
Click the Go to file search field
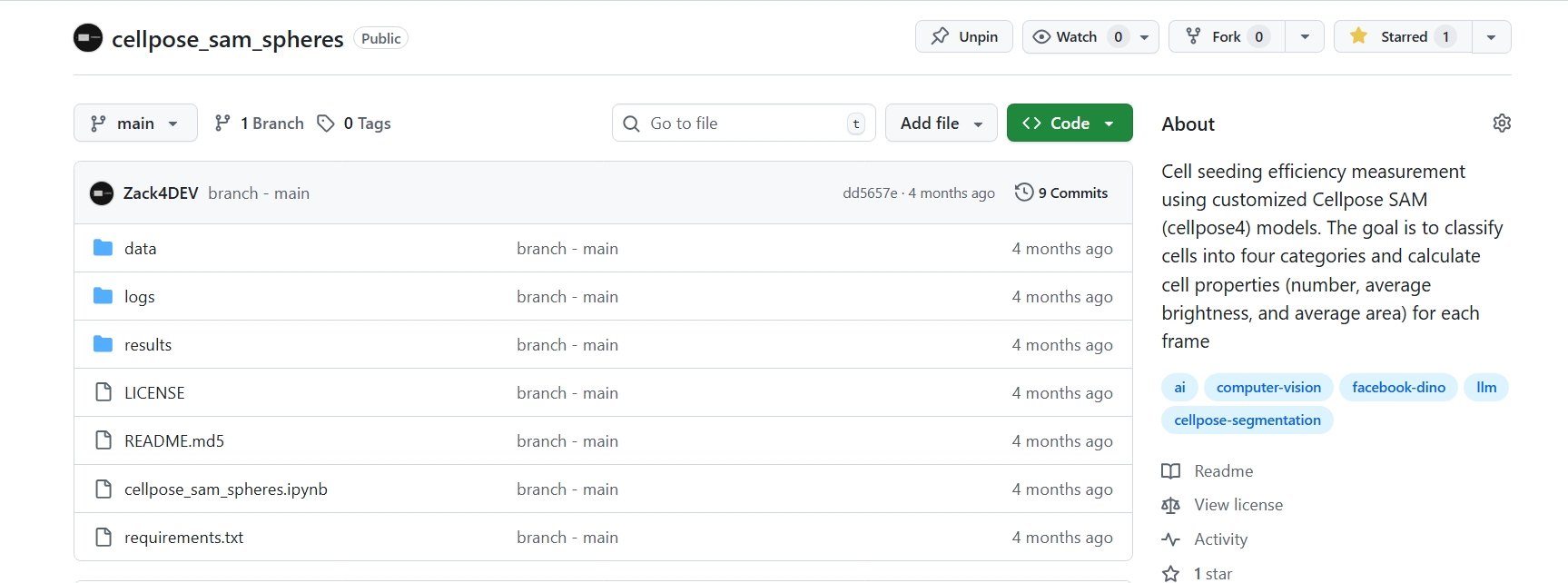(744, 123)
